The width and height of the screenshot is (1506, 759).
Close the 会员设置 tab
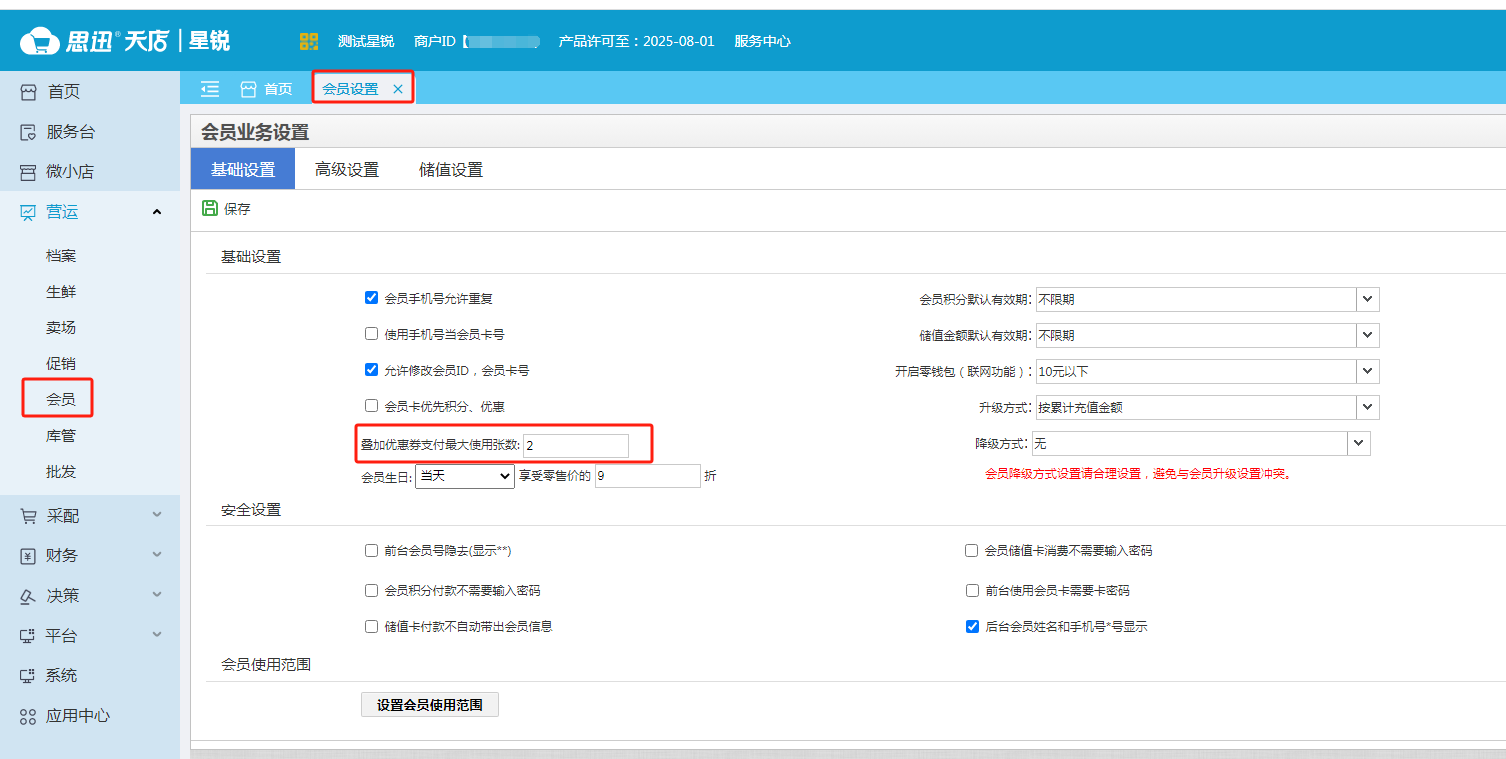[x=398, y=89]
